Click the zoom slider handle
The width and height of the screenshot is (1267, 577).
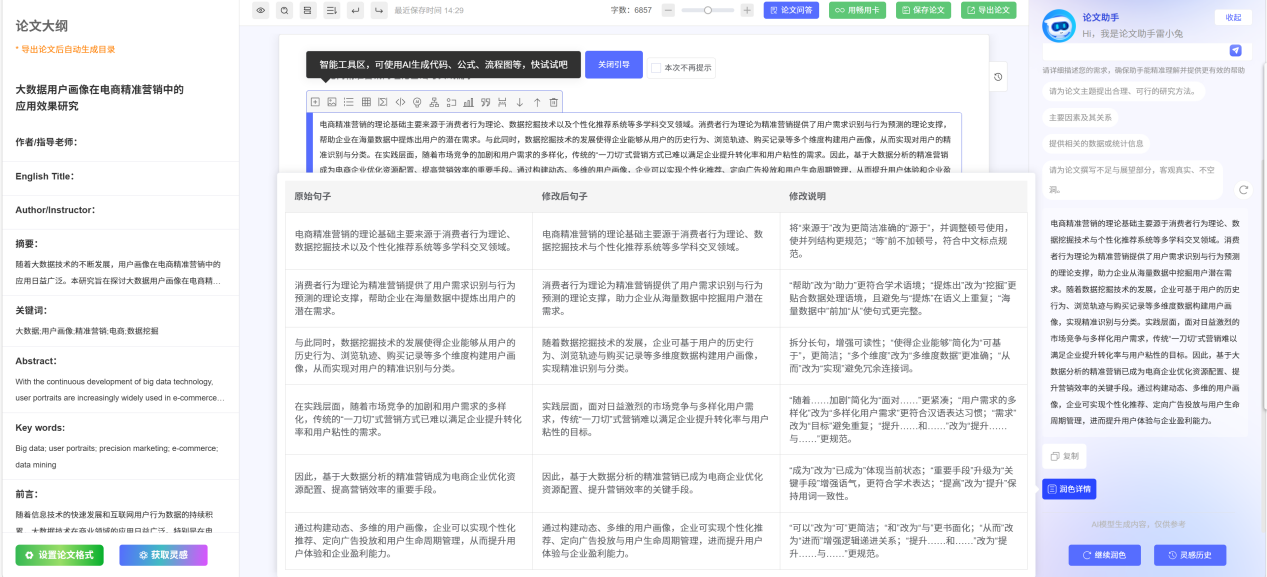tap(708, 10)
